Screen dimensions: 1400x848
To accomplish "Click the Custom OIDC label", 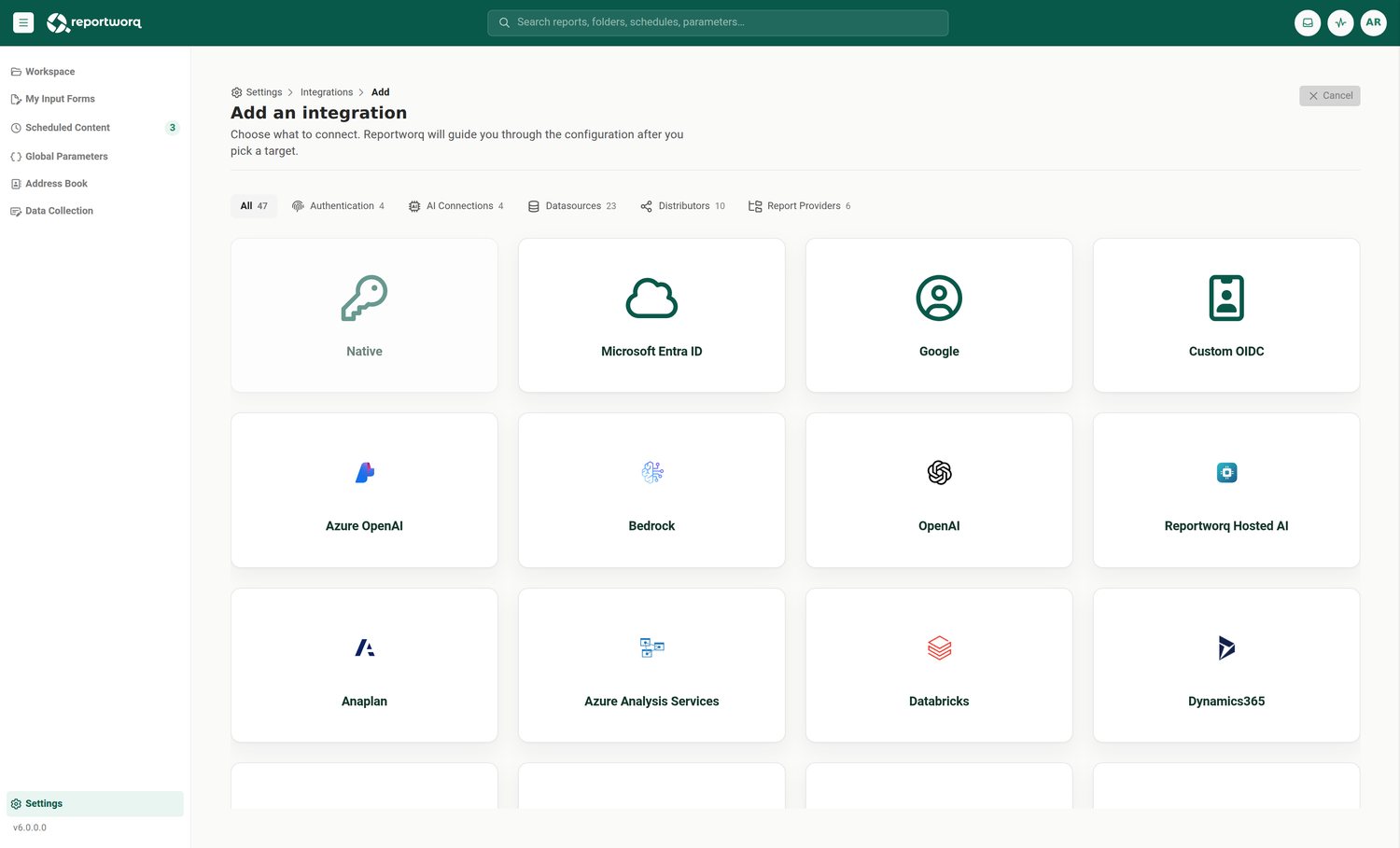I will pos(1226,352).
